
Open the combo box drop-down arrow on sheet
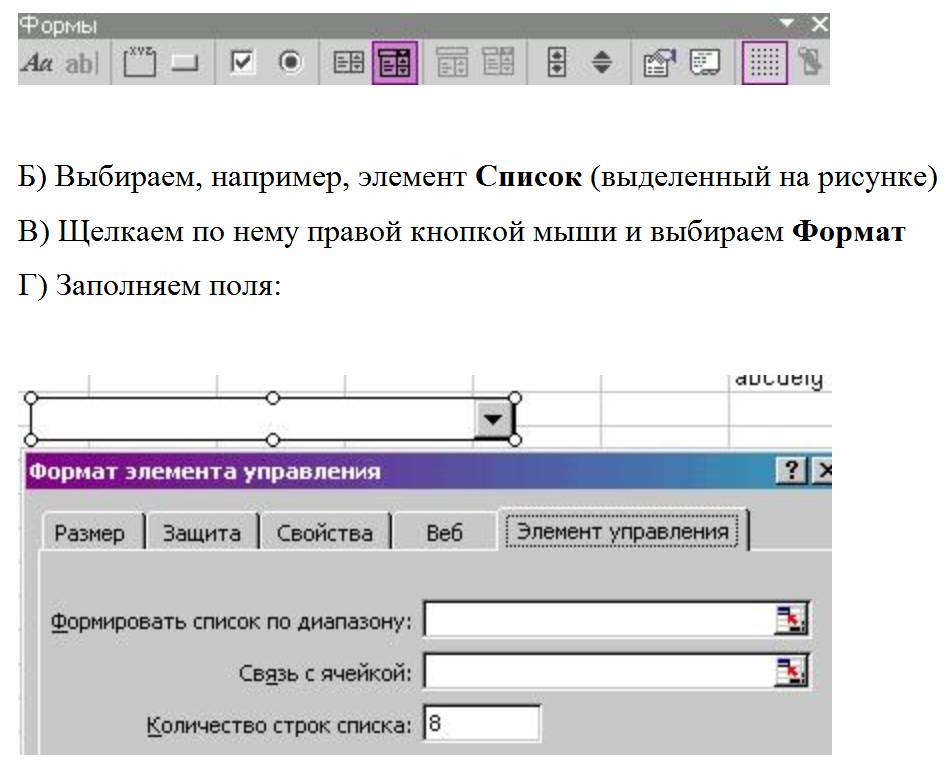493,419
